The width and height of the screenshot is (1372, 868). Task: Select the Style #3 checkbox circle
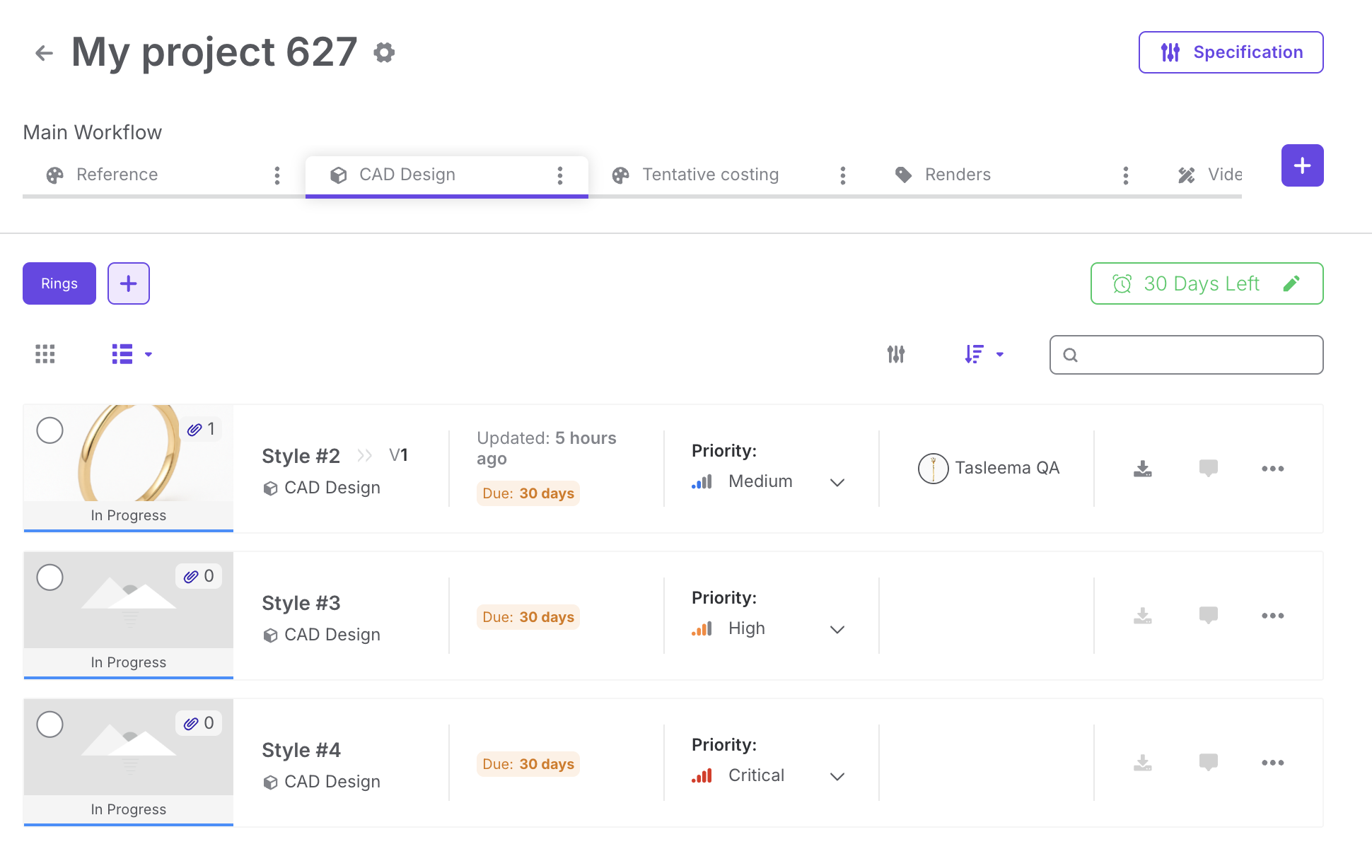50,577
